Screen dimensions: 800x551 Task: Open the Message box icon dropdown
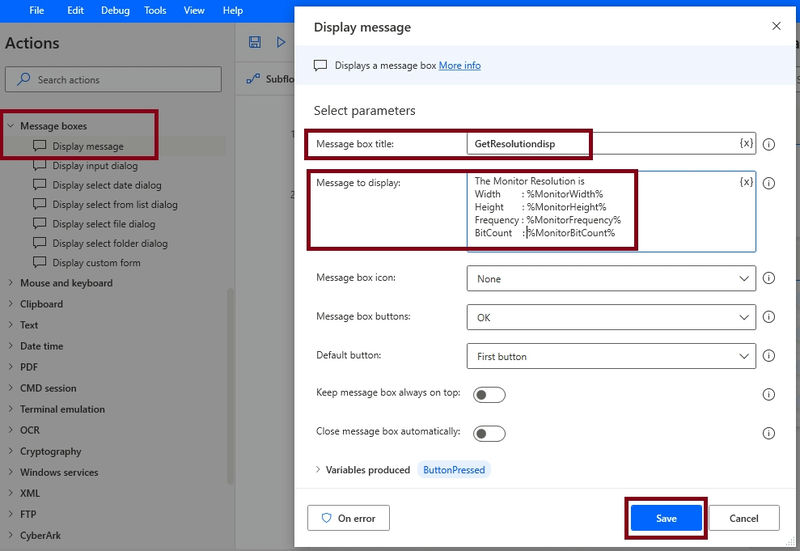pyautogui.click(x=611, y=279)
